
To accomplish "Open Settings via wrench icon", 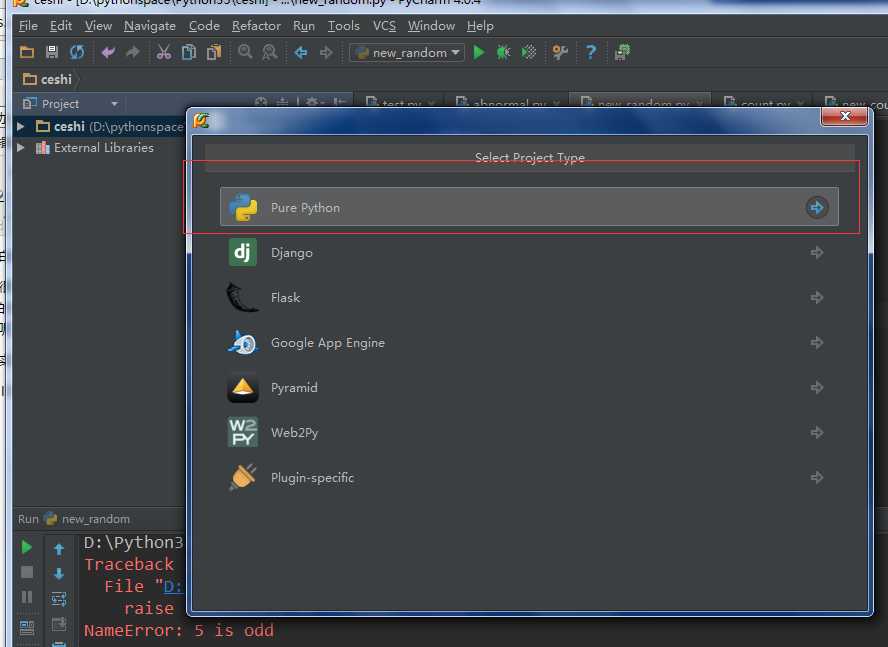I will click(560, 53).
